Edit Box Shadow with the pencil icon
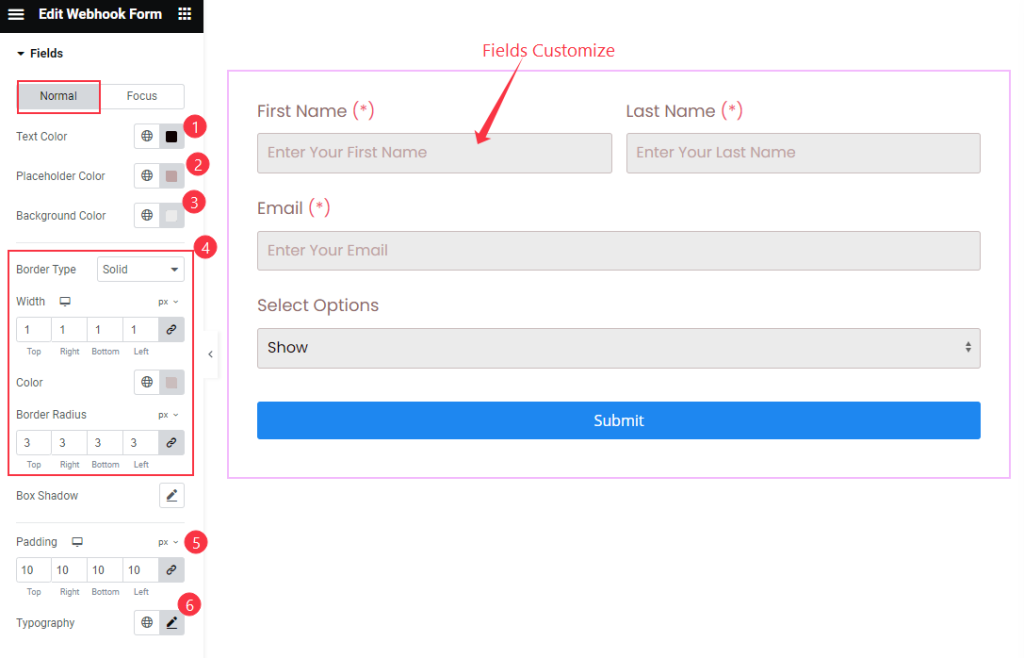The height and width of the screenshot is (658, 1024). [172, 495]
